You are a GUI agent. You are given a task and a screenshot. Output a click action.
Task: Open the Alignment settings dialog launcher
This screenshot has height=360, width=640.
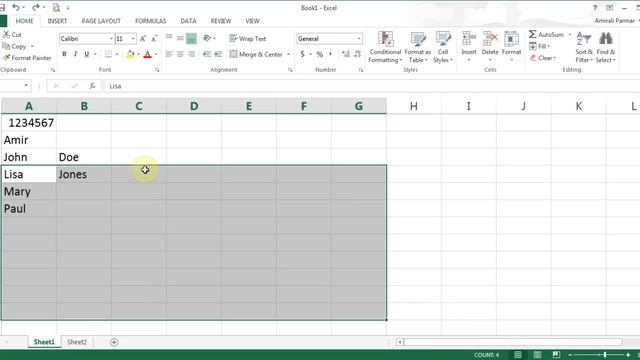[x=290, y=70]
